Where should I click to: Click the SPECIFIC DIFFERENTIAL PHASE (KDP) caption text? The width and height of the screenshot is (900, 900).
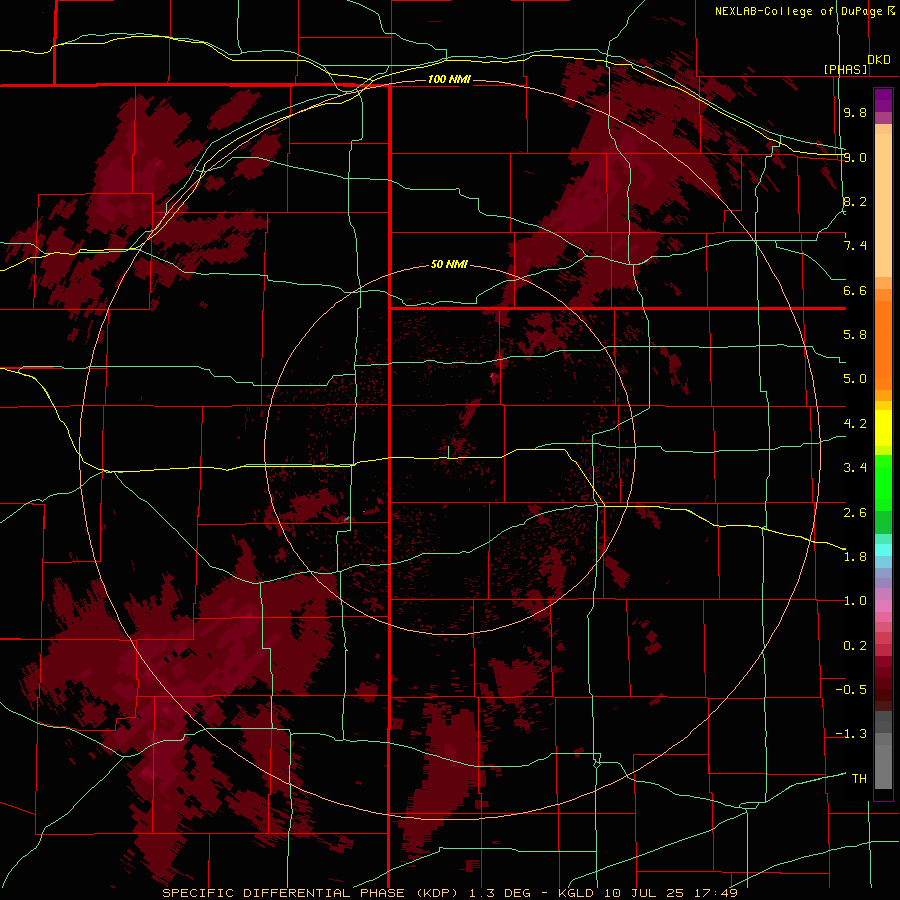tap(313, 893)
